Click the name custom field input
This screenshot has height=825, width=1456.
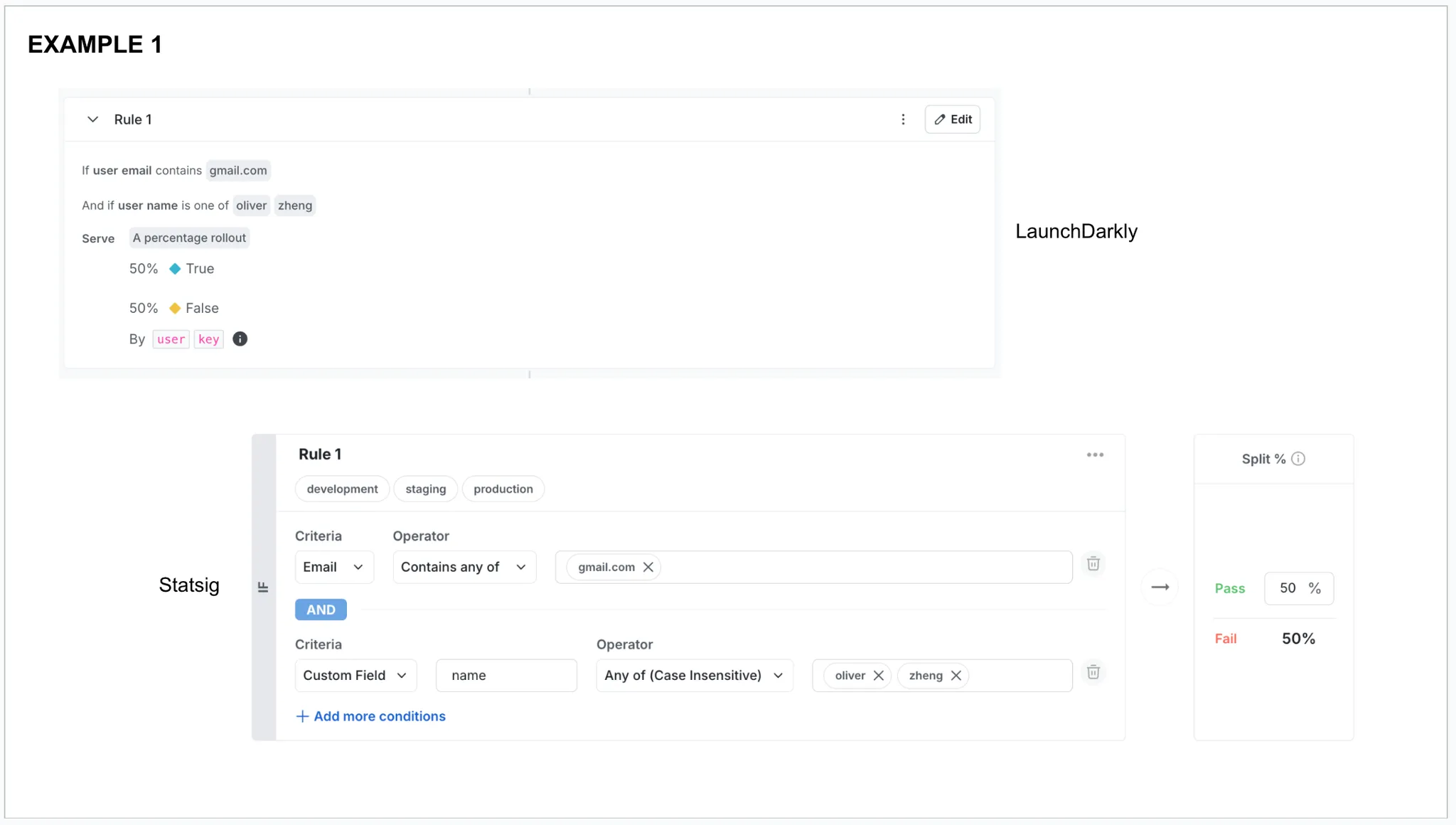(505, 675)
